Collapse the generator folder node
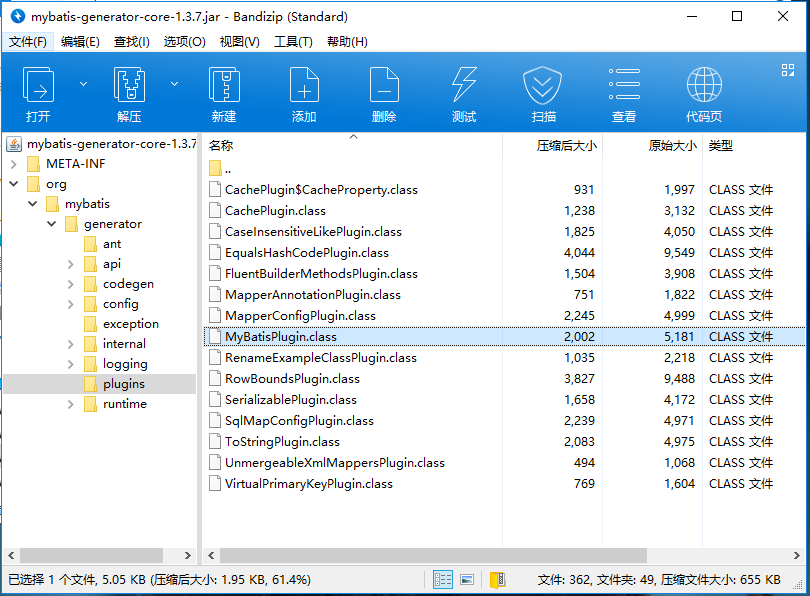 pyautogui.click(x=52, y=224)
